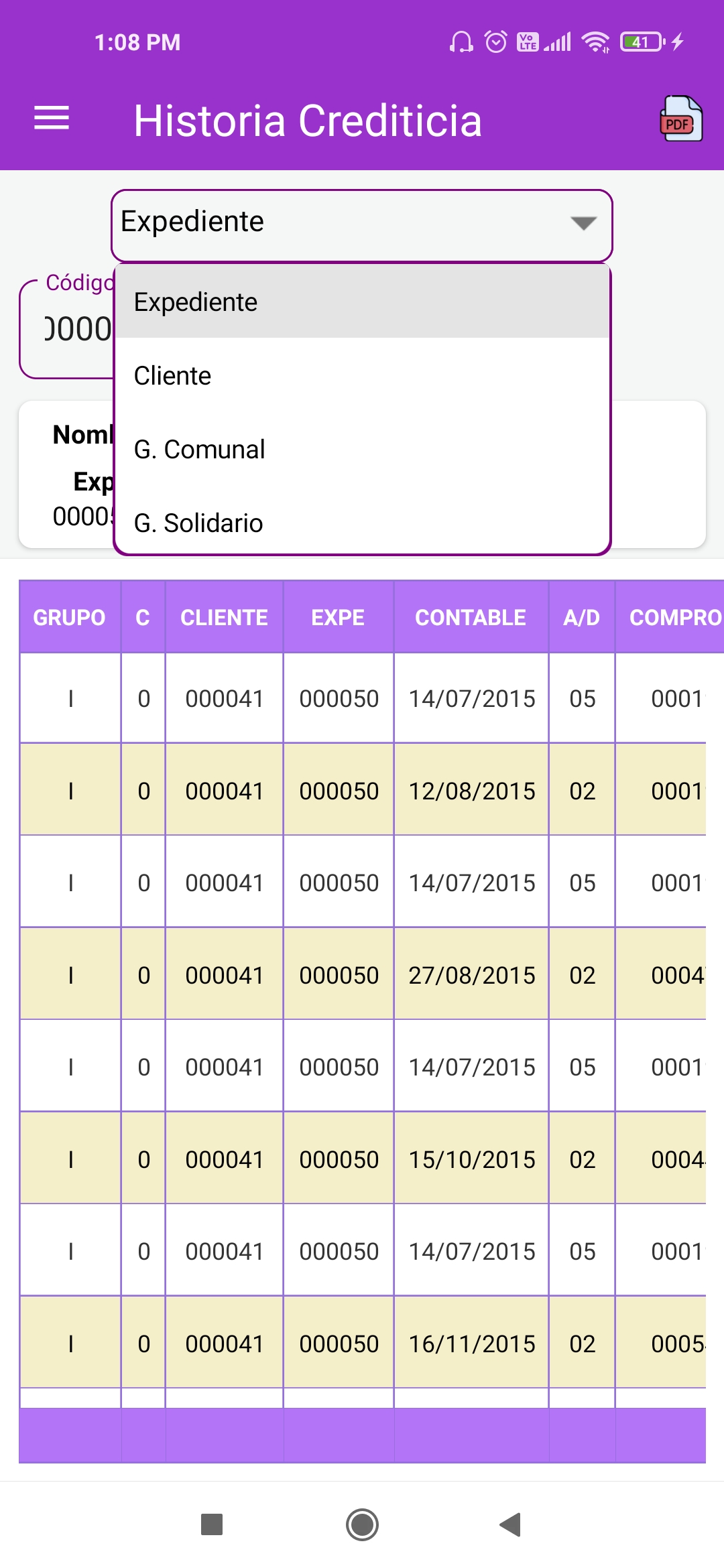Tap the Android home circle button

pos(362,1524)
